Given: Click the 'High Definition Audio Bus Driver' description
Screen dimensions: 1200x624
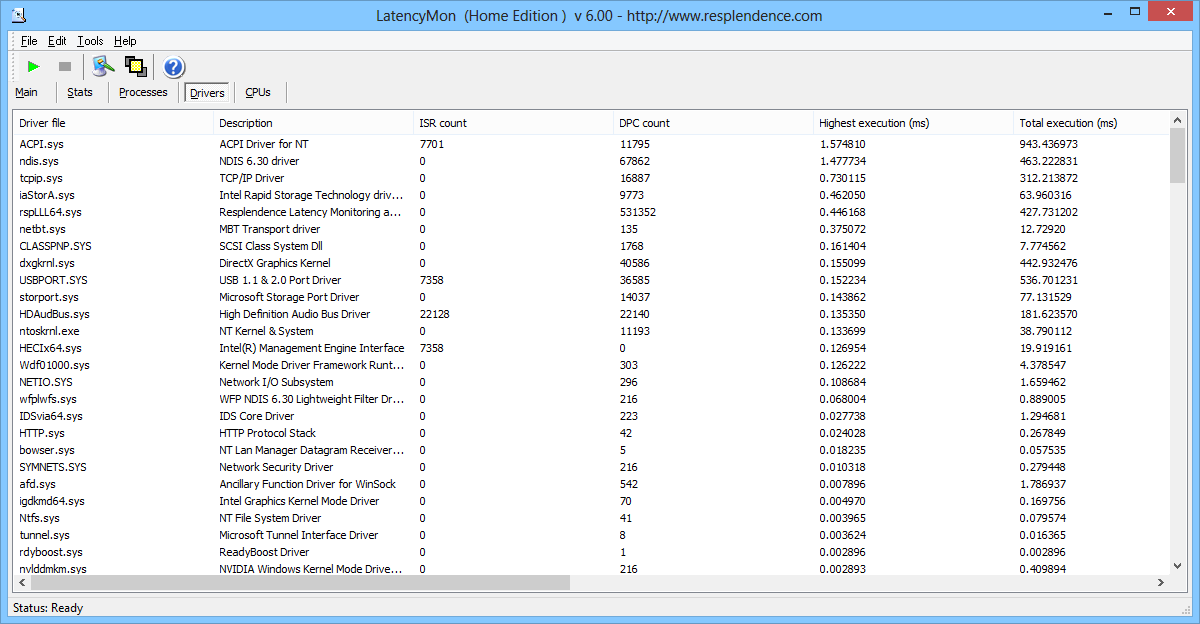Looking at the screenshot, I should (295, 314).
